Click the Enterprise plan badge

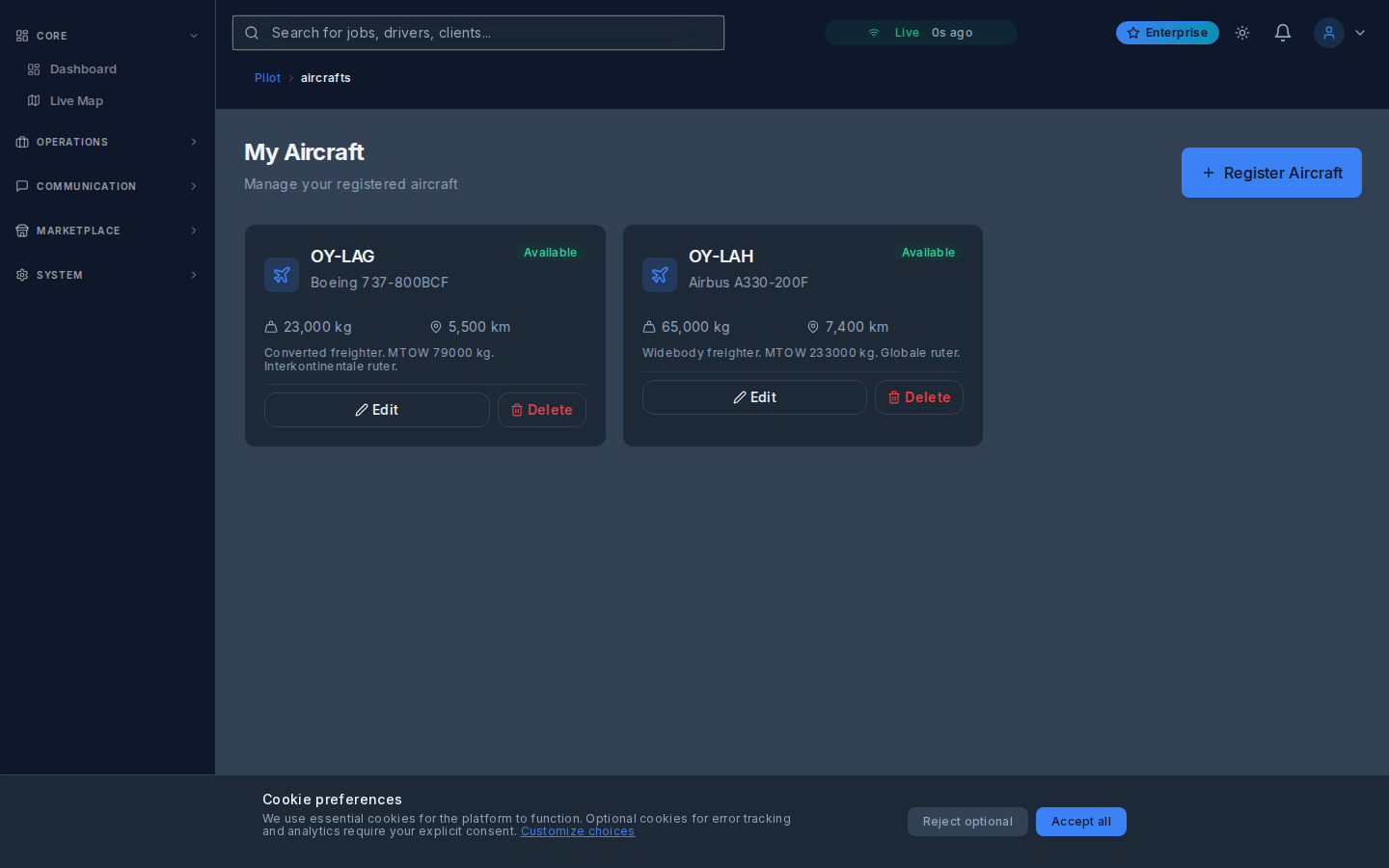pyautogui.click(x=1167, y=32)
